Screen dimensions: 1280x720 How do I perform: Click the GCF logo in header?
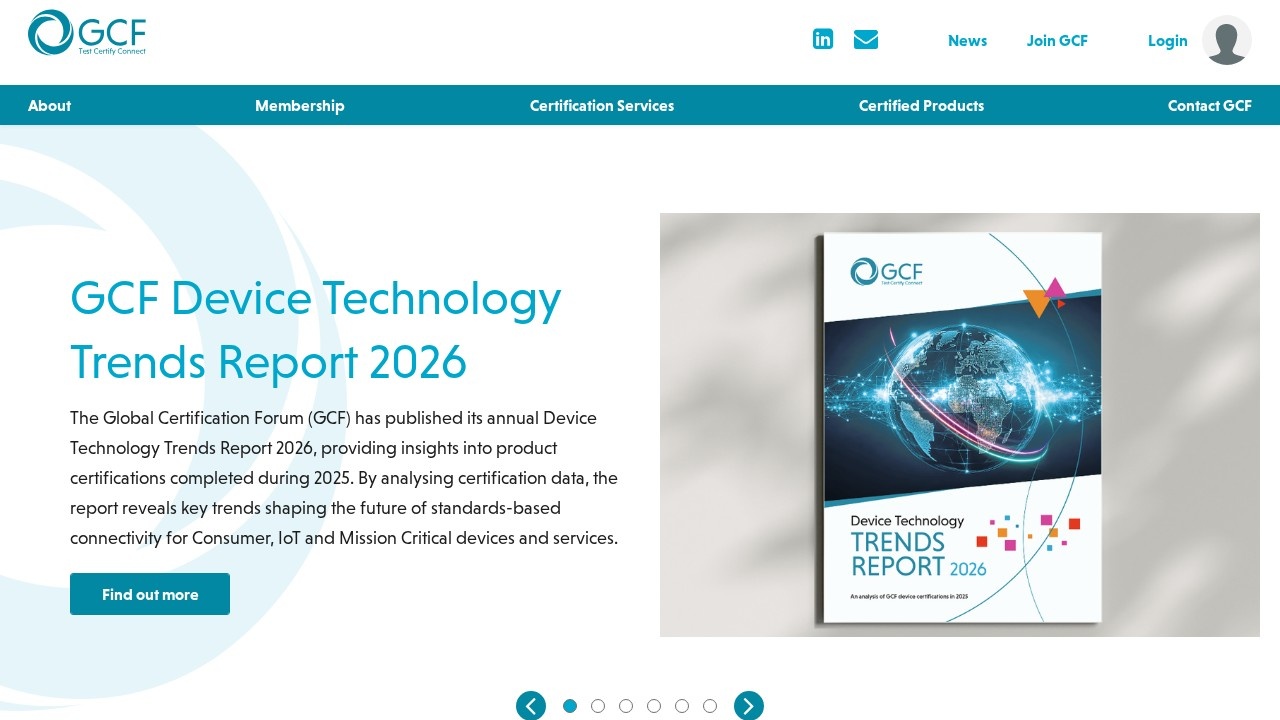[x=87, y=33]
